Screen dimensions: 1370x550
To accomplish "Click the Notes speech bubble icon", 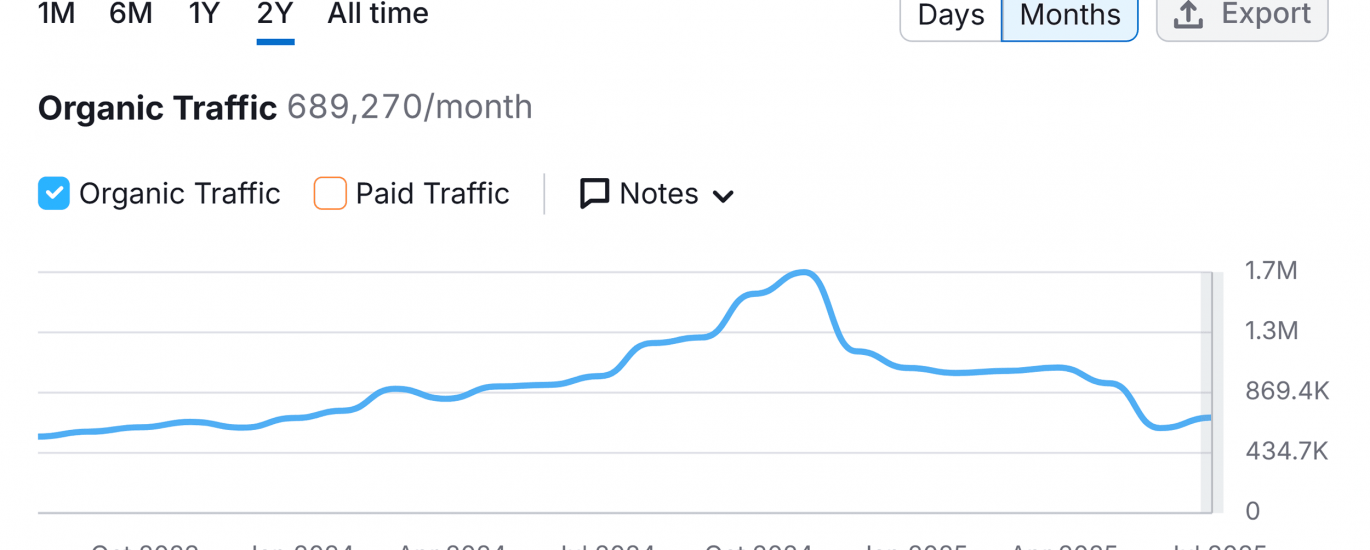I will [x=594, y=194].
